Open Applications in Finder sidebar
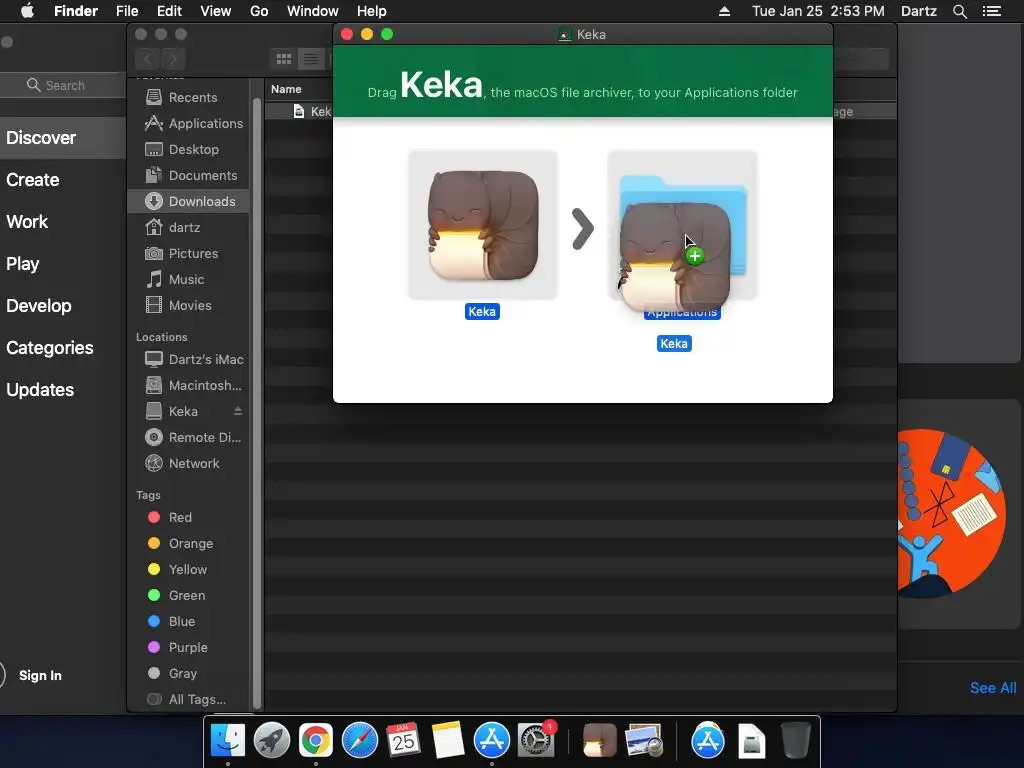Screen dimensions: 1024x768 tap(194, 123)
